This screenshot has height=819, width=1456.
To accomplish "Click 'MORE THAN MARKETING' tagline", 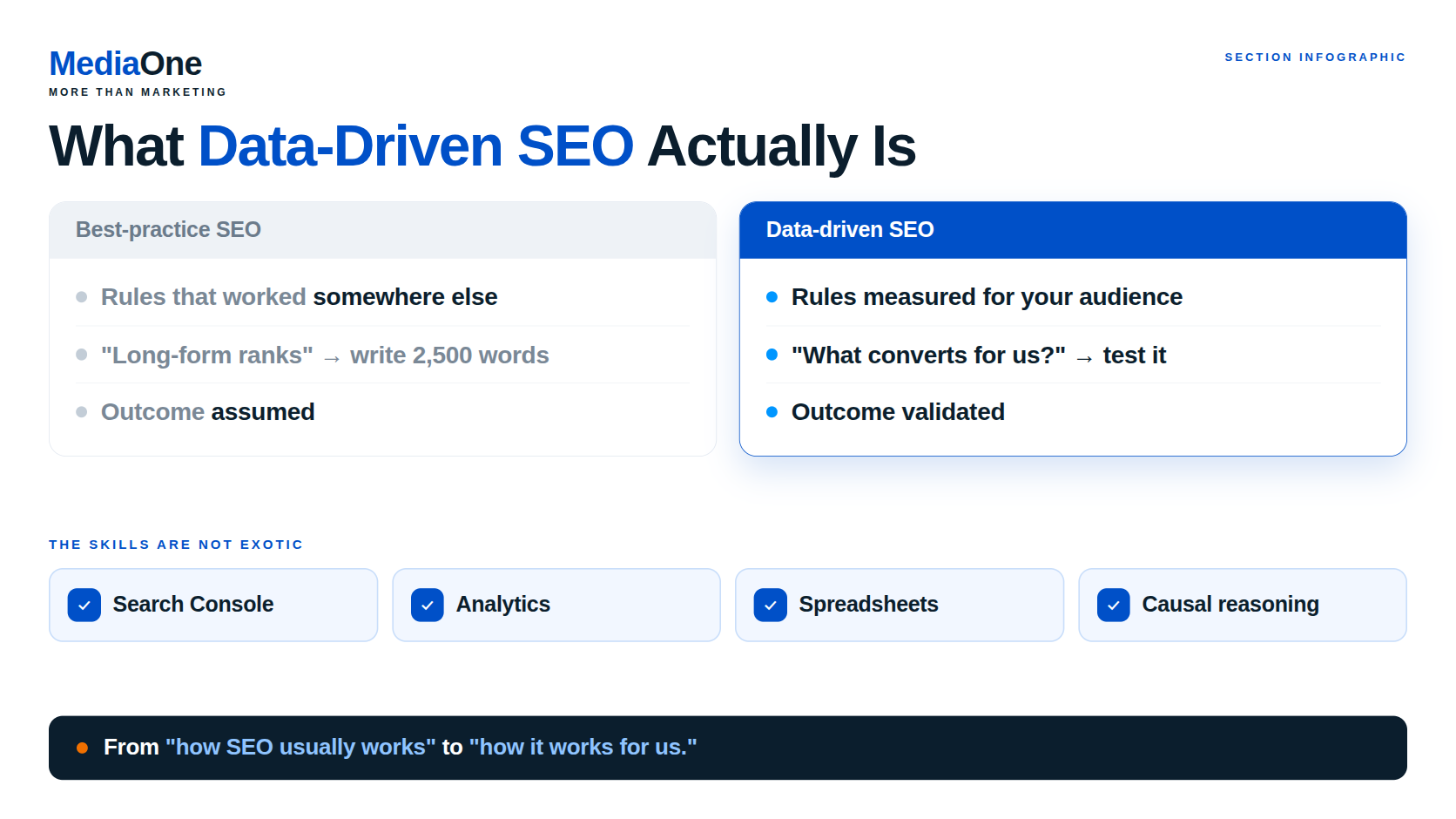I will point(138,92).
